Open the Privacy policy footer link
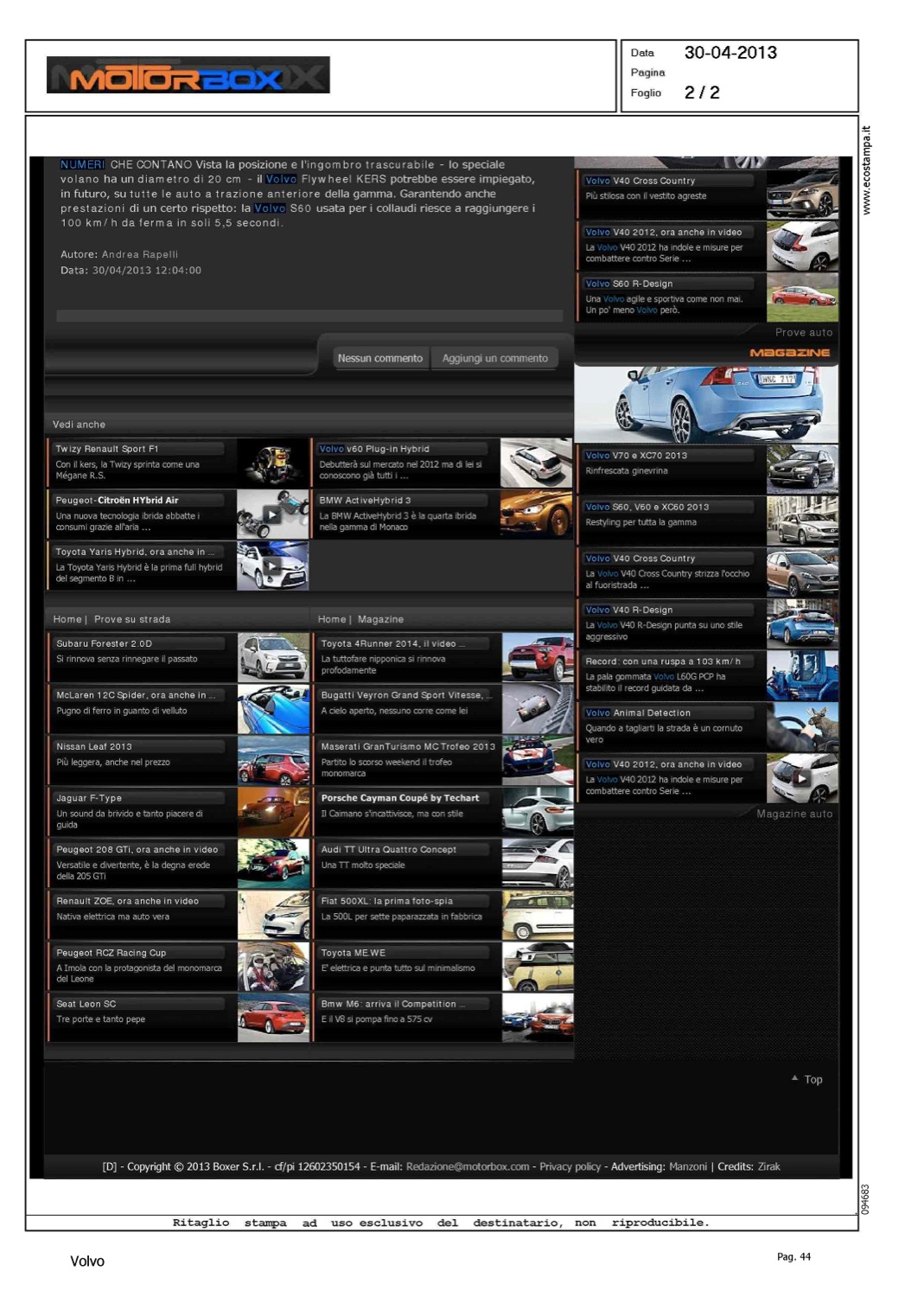The width and height of the screenshot is (924, 1297). click(570, 1166)
